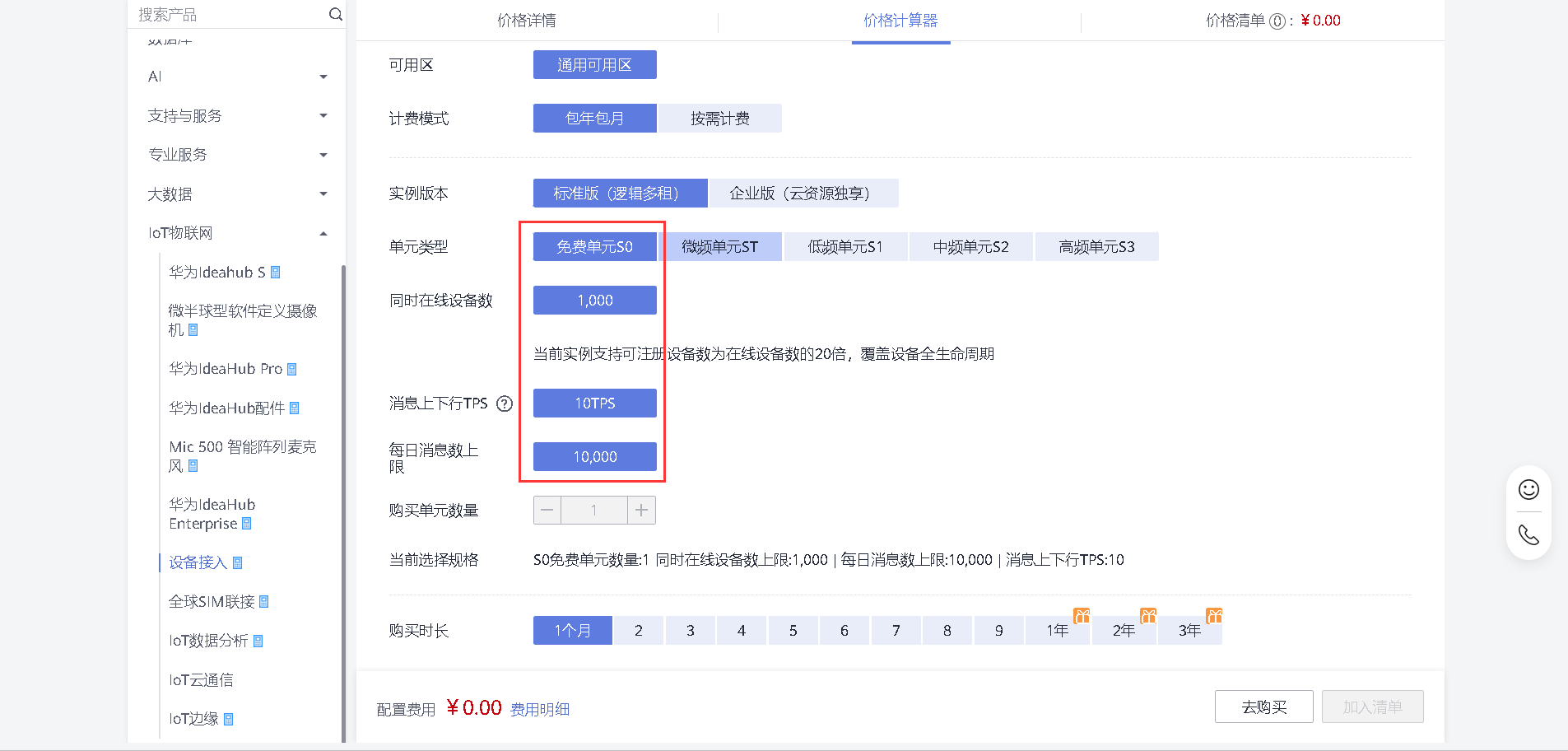Open 设备接入 in sidebar
Image resolution: width=1568 pixels, height=751 pixels.
198,563
